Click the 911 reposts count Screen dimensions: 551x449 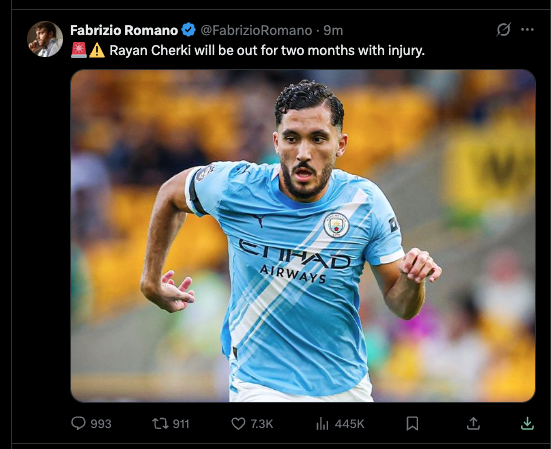181,424
